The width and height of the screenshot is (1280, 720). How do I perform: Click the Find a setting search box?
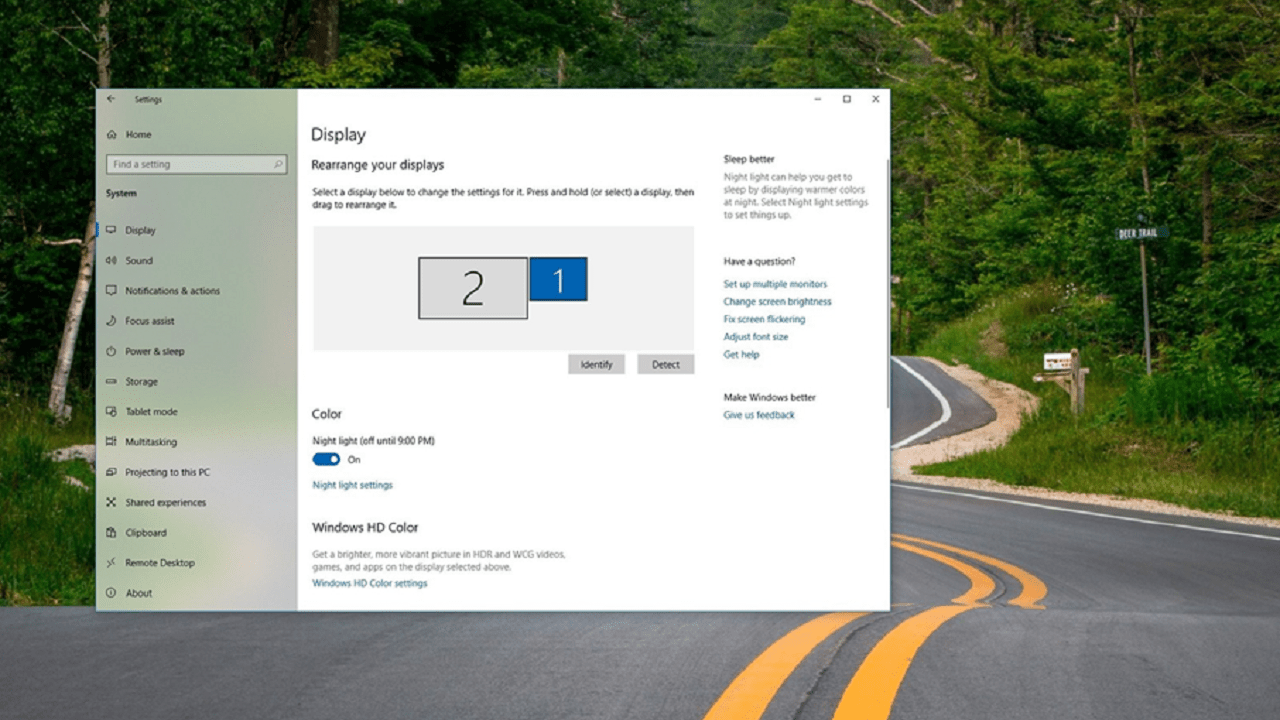[x=196, y=164]
